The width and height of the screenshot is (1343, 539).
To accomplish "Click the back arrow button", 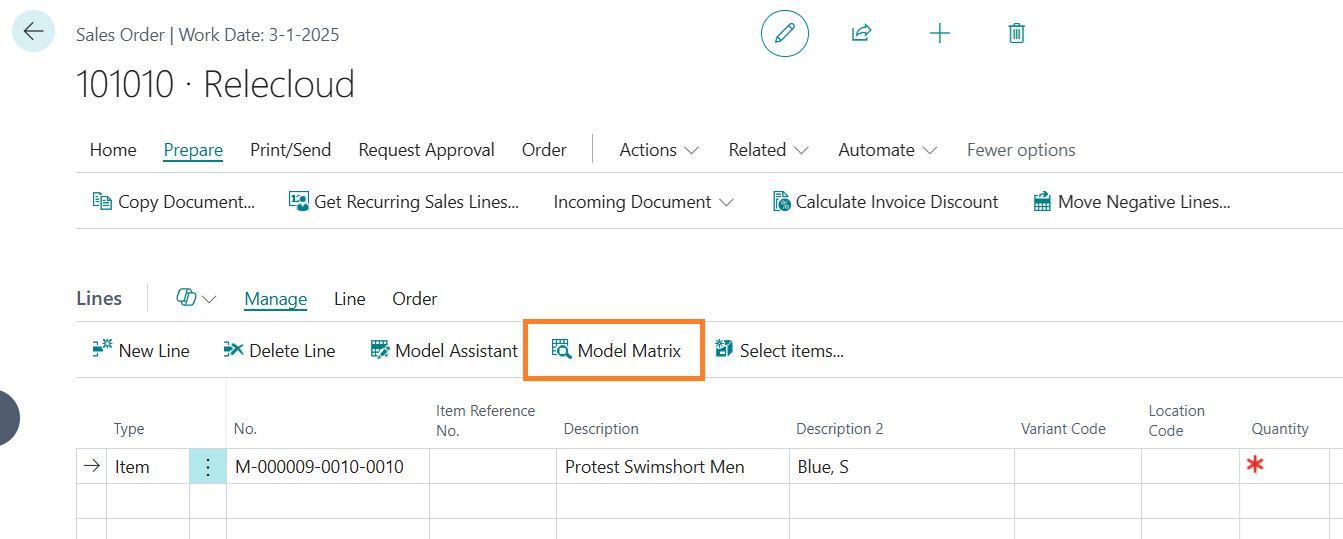I will (x=33, y=31).
